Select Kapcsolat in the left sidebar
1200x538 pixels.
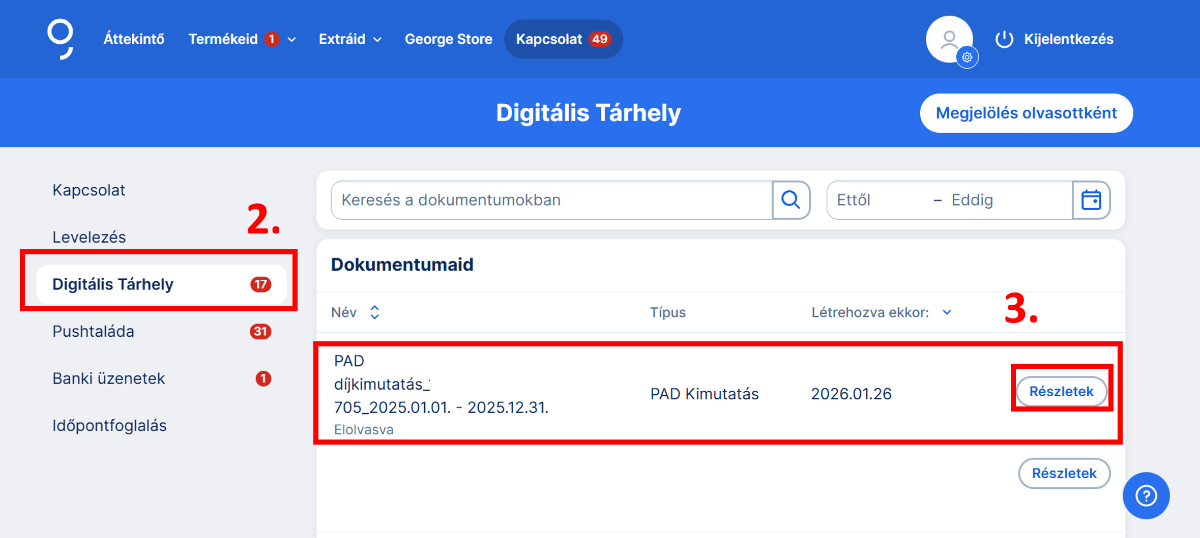pyautogui.click(x=89, y=190)
